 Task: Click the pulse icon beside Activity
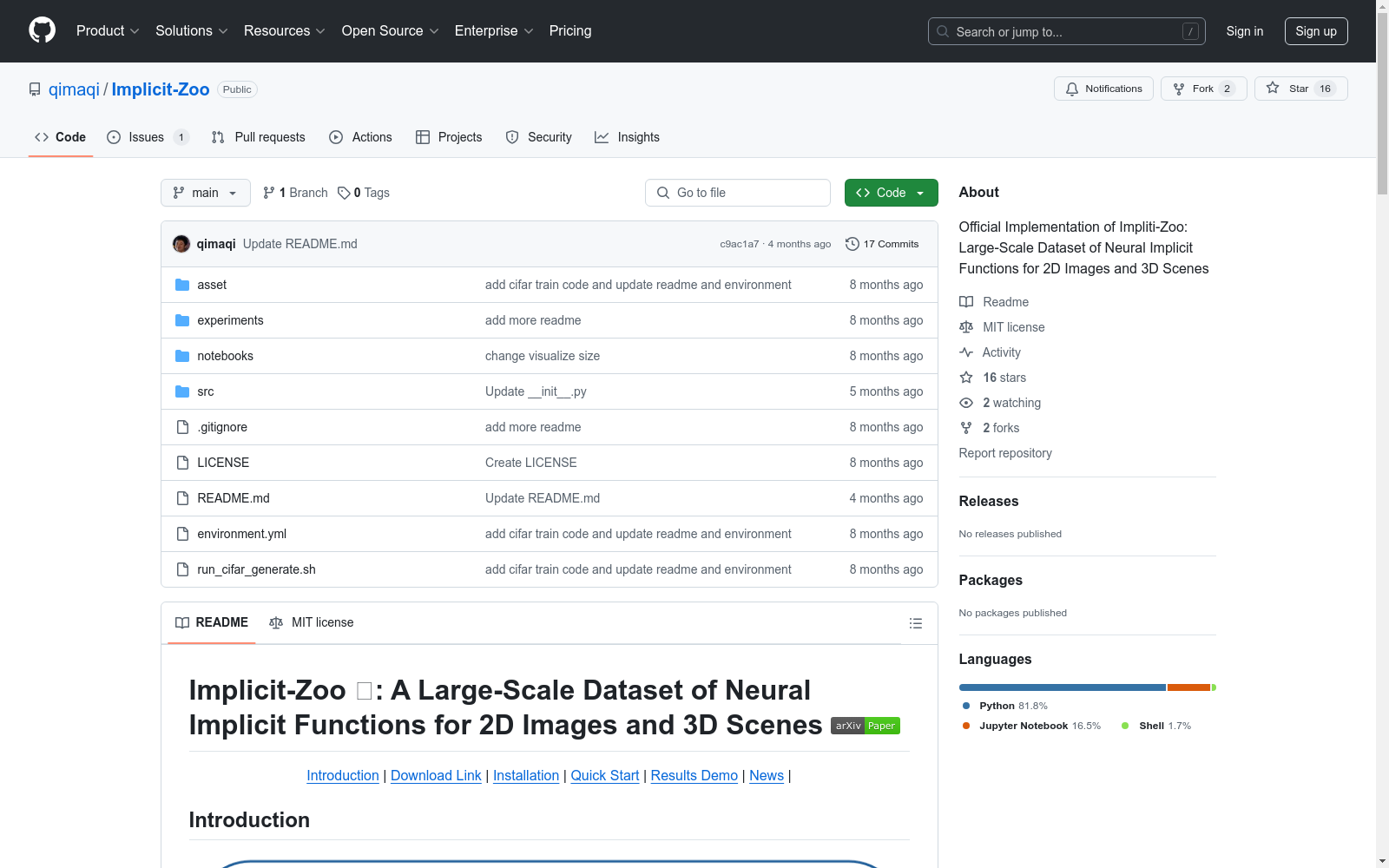pos(966,352)
